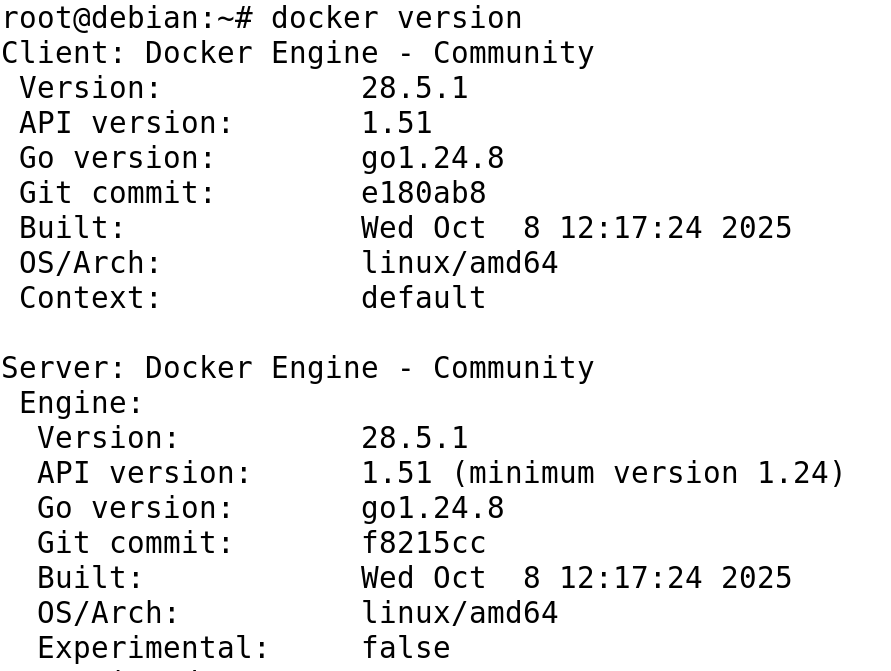Select the server OS/Arch value linux/amd64
The image size is (891, 671).
[459, 613]
